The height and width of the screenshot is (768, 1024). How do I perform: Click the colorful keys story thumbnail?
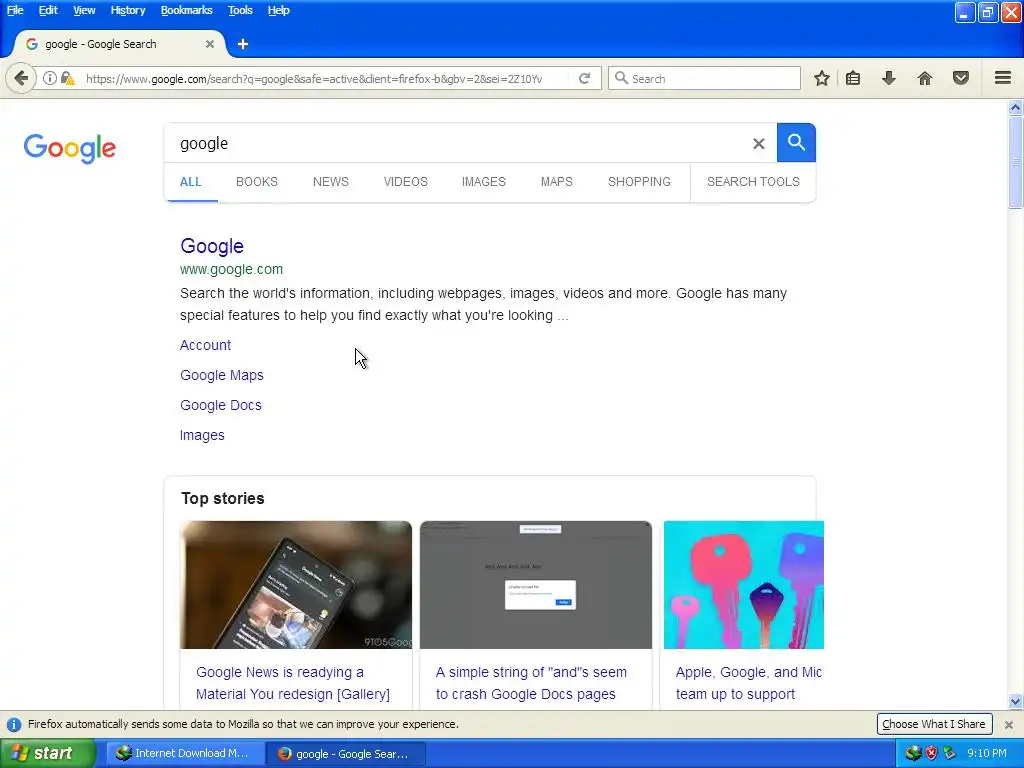point(744,584)
